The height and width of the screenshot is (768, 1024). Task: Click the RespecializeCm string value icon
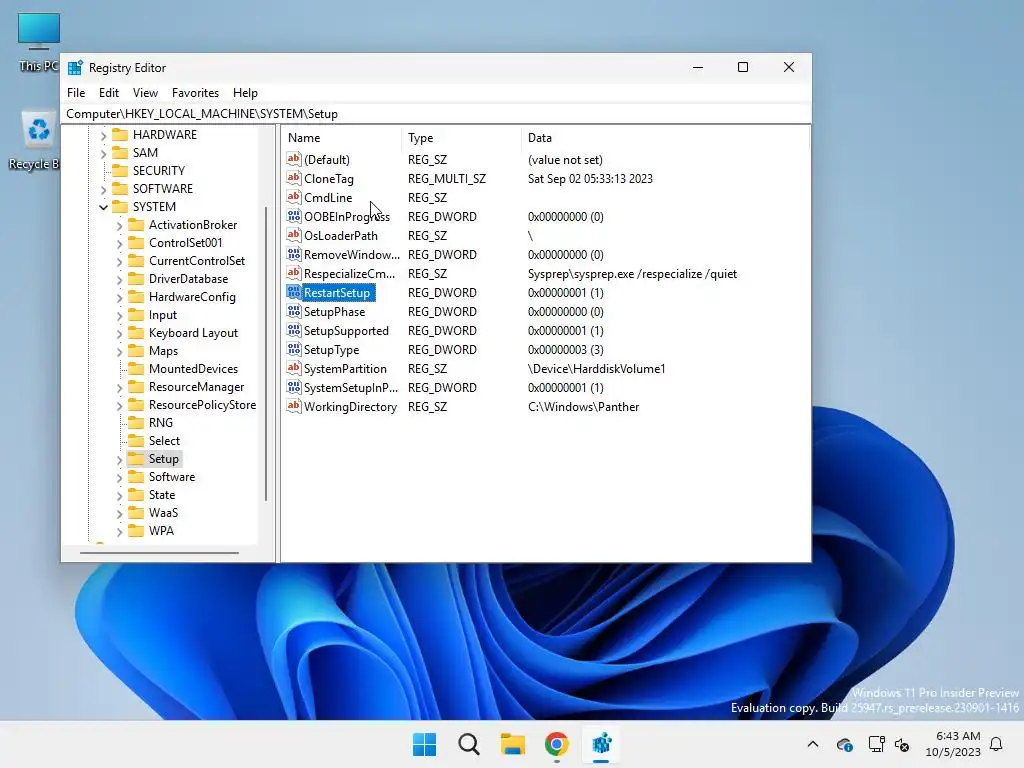point(294,273)
